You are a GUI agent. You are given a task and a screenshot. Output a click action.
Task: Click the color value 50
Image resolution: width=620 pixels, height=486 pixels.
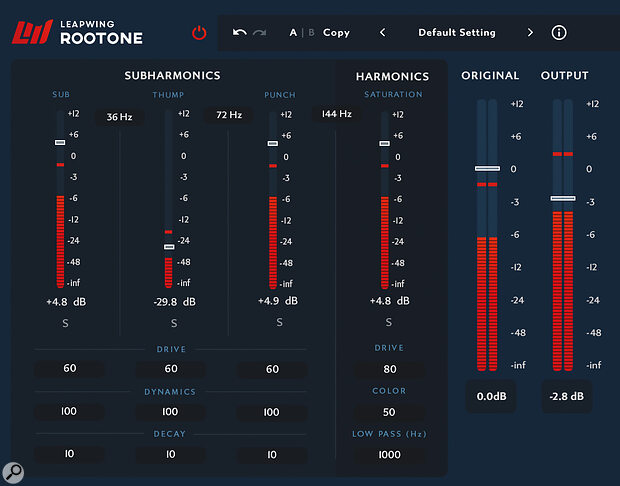point(389,412)
